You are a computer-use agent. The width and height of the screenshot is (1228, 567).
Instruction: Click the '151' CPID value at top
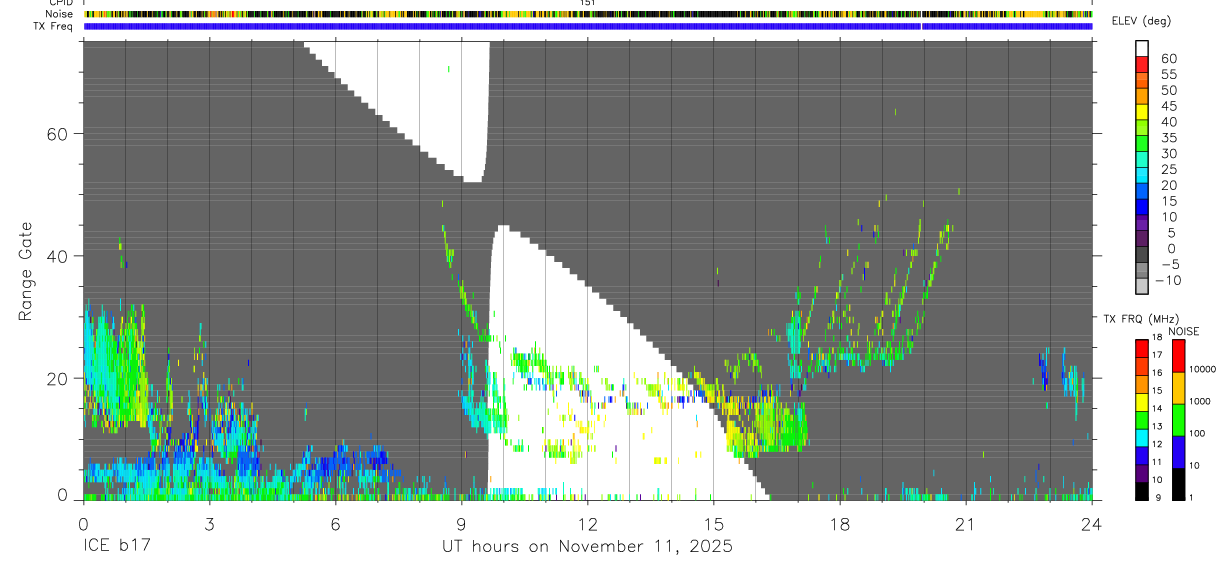tap(588, 3)
